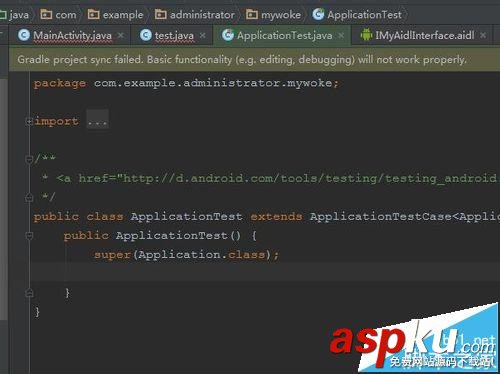Viewport: 500px width, 374px height.
Task: Open the administrator breadcrumb folder
Action: pos(195,15)
